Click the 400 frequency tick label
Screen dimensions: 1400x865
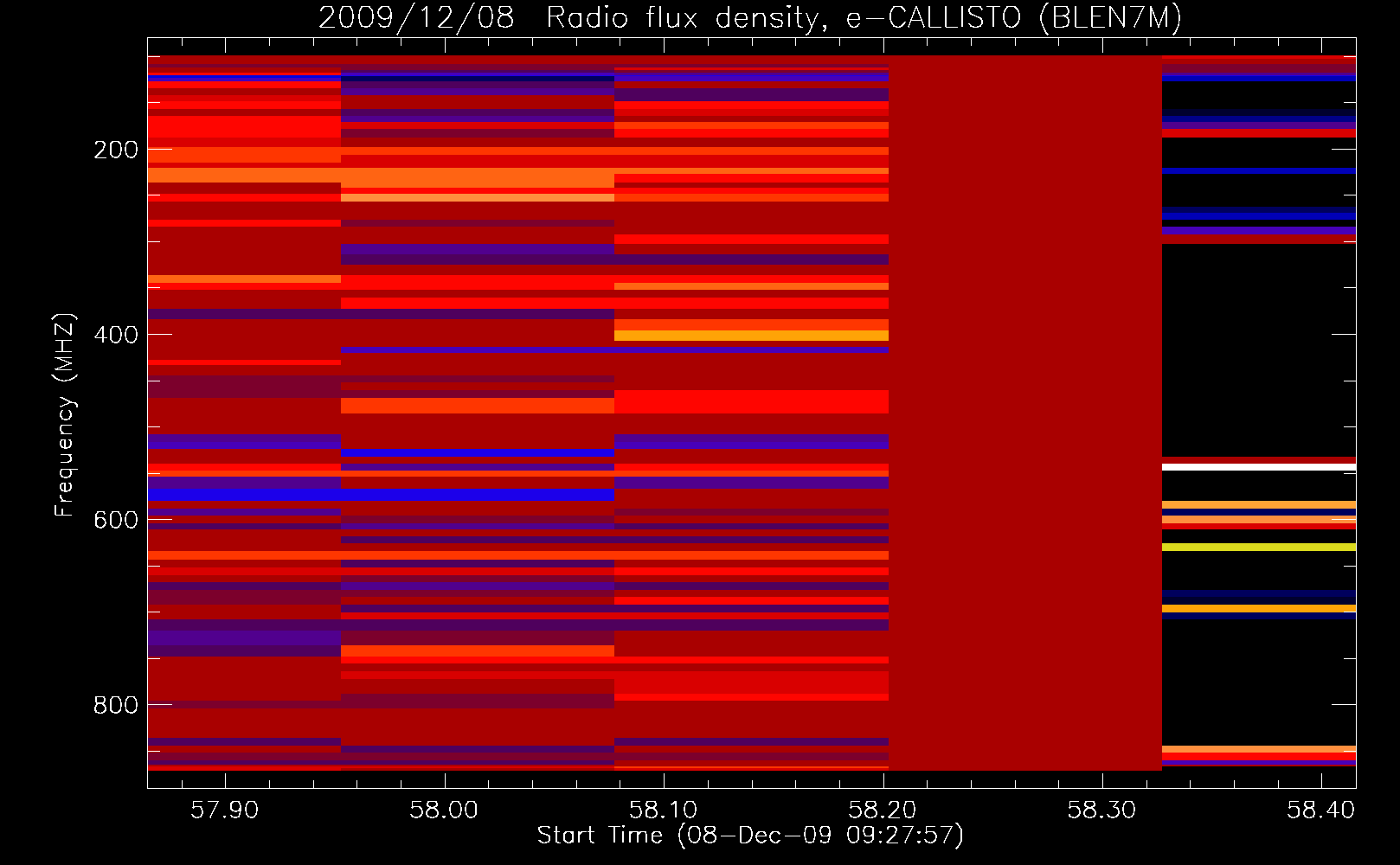[x=116, y=335]
